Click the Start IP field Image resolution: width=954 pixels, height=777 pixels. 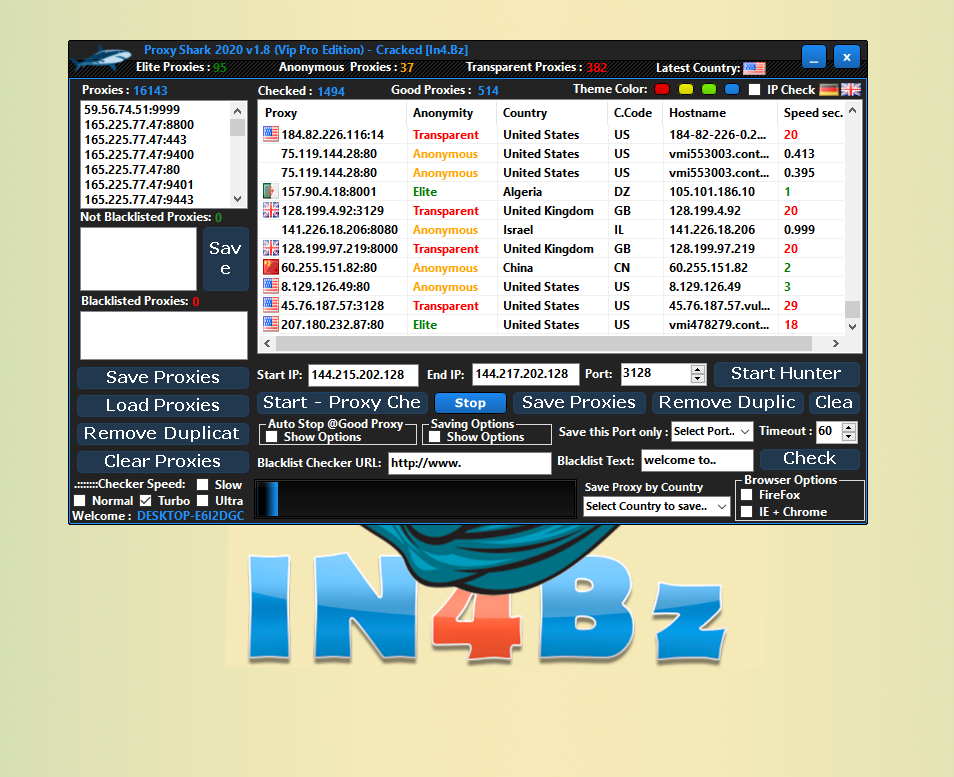coord(363,375)
